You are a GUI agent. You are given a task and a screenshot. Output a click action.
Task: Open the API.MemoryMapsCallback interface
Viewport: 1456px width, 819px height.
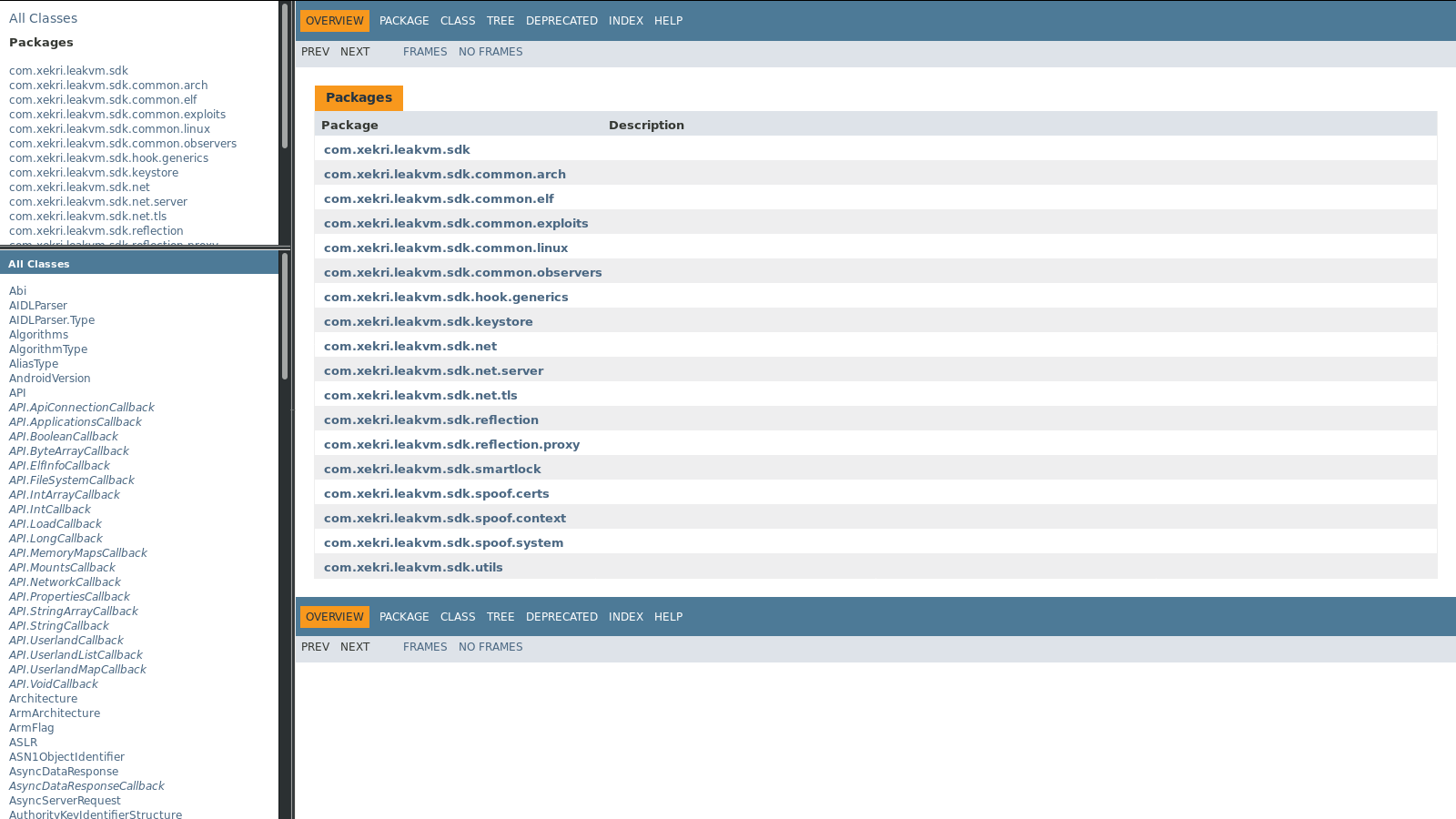pyautogui.click(x=77, y=552)
